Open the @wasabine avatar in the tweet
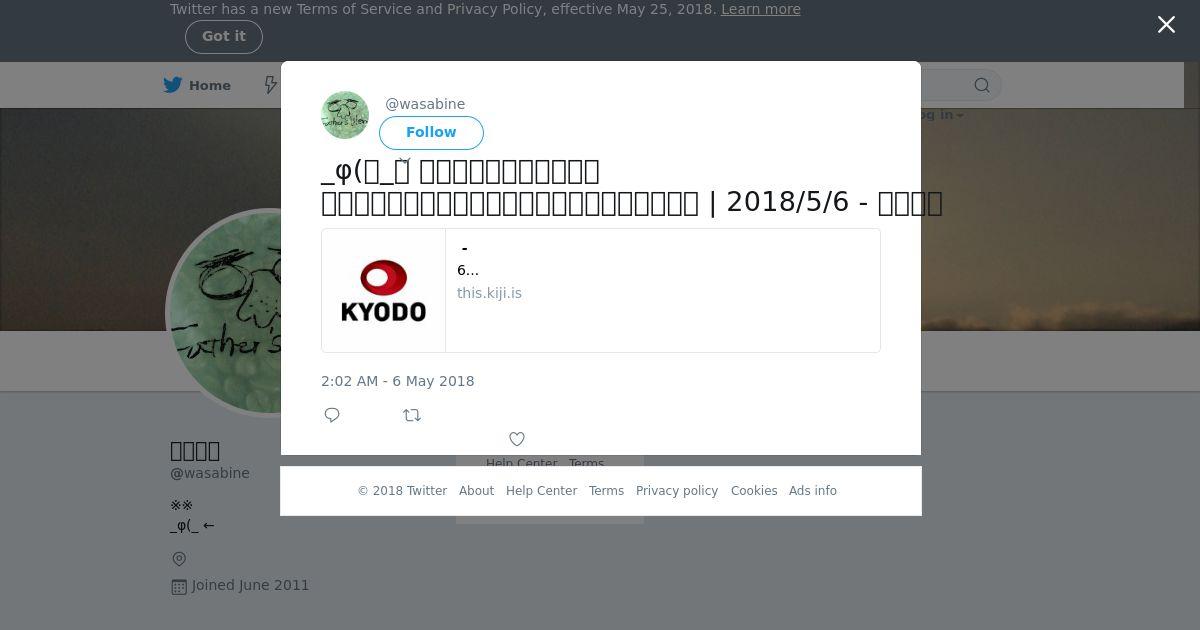Image resolution: width=1200 pixels, height=630 pixels. (345, 115)
